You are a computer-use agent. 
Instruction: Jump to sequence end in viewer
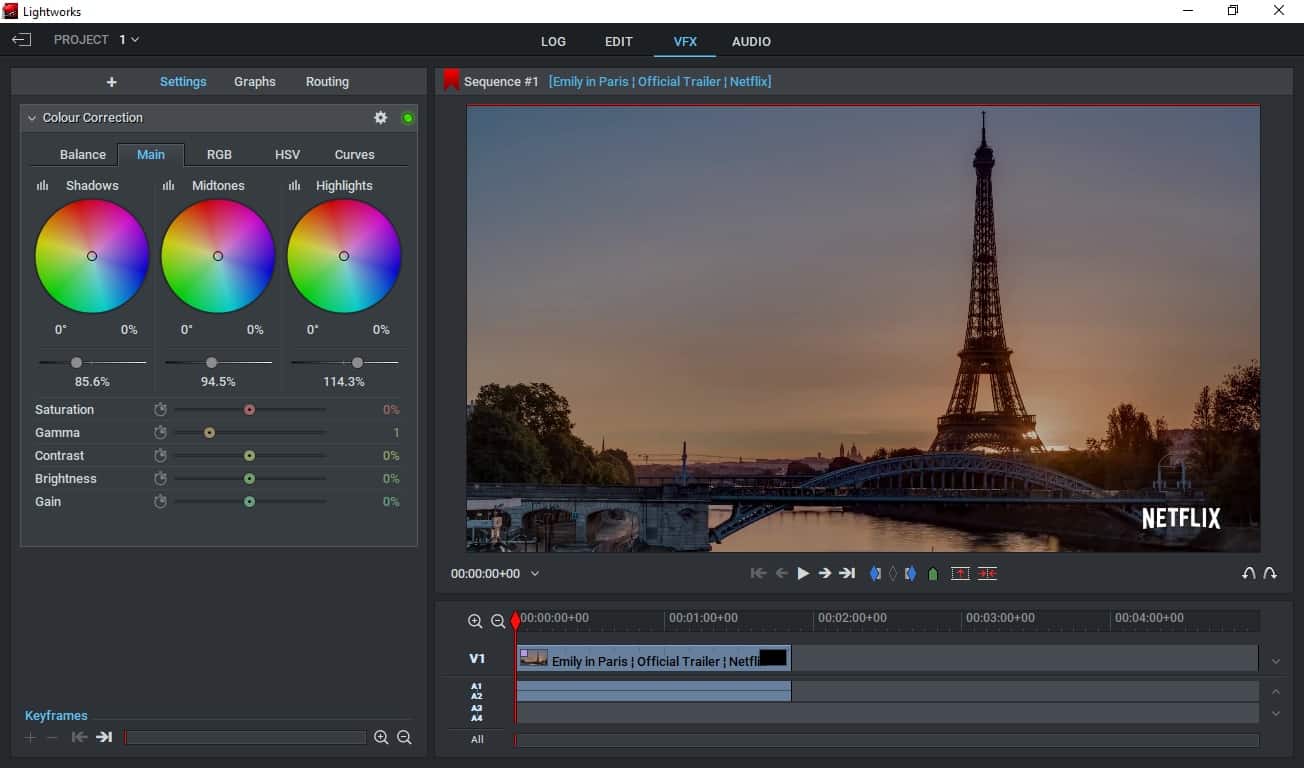(x=847, y=573)
